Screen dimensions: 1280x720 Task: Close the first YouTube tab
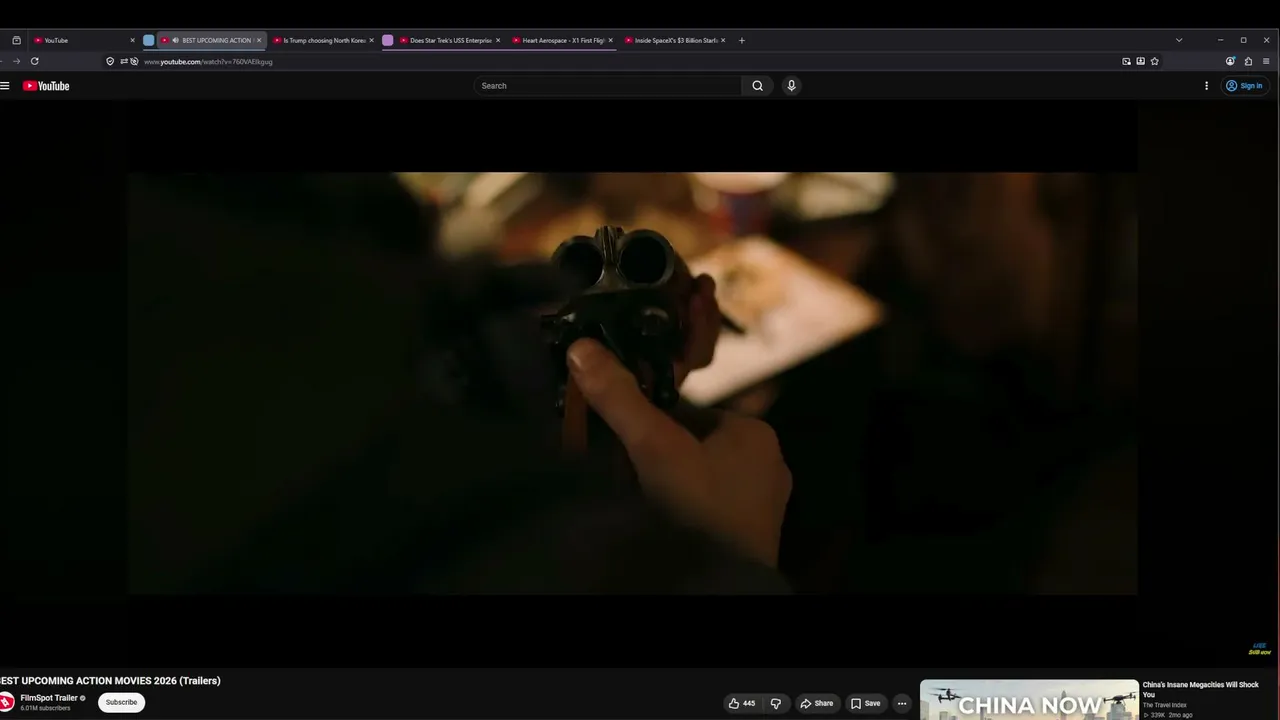point(132,40)
